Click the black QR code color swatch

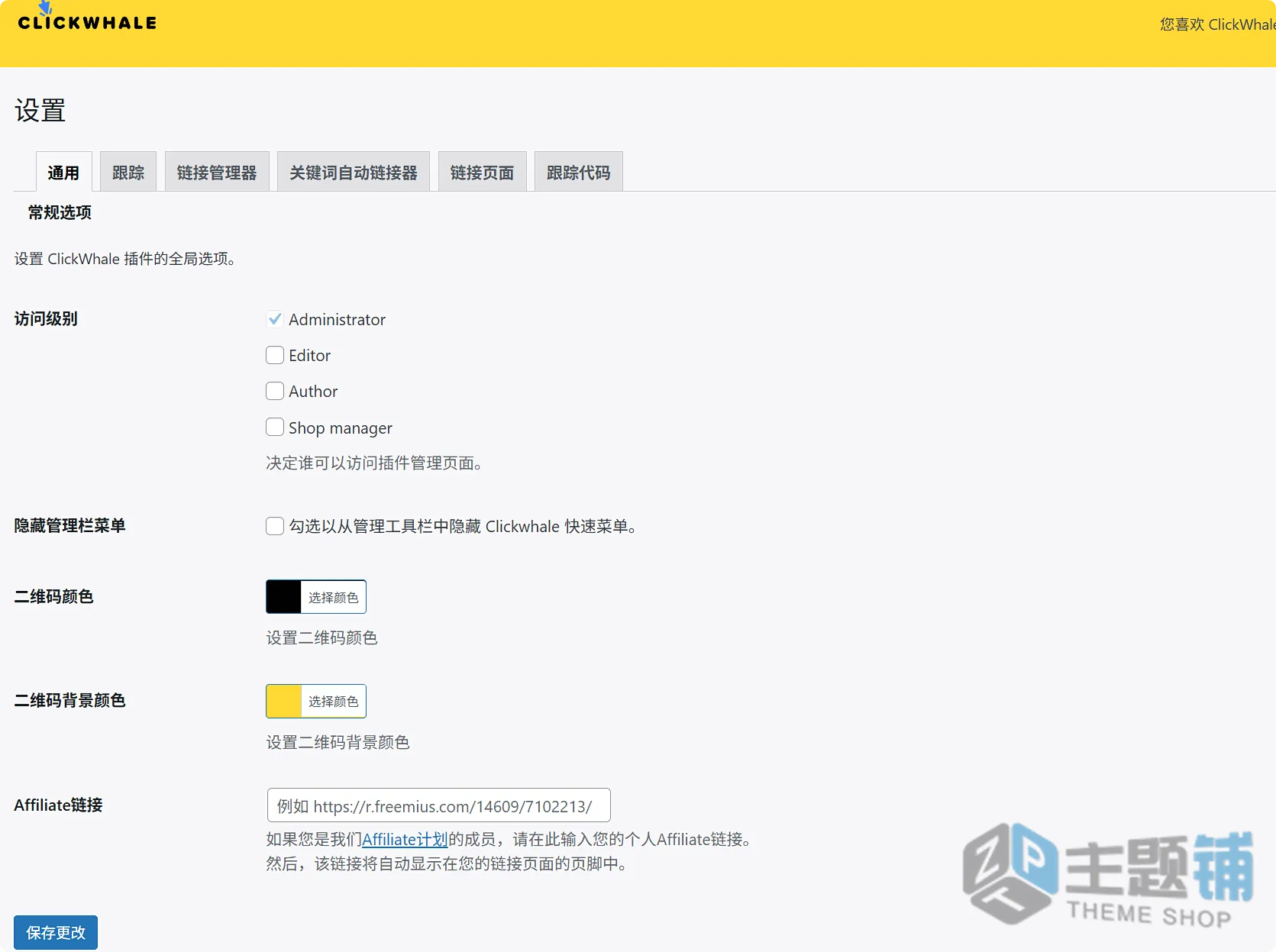283,597
